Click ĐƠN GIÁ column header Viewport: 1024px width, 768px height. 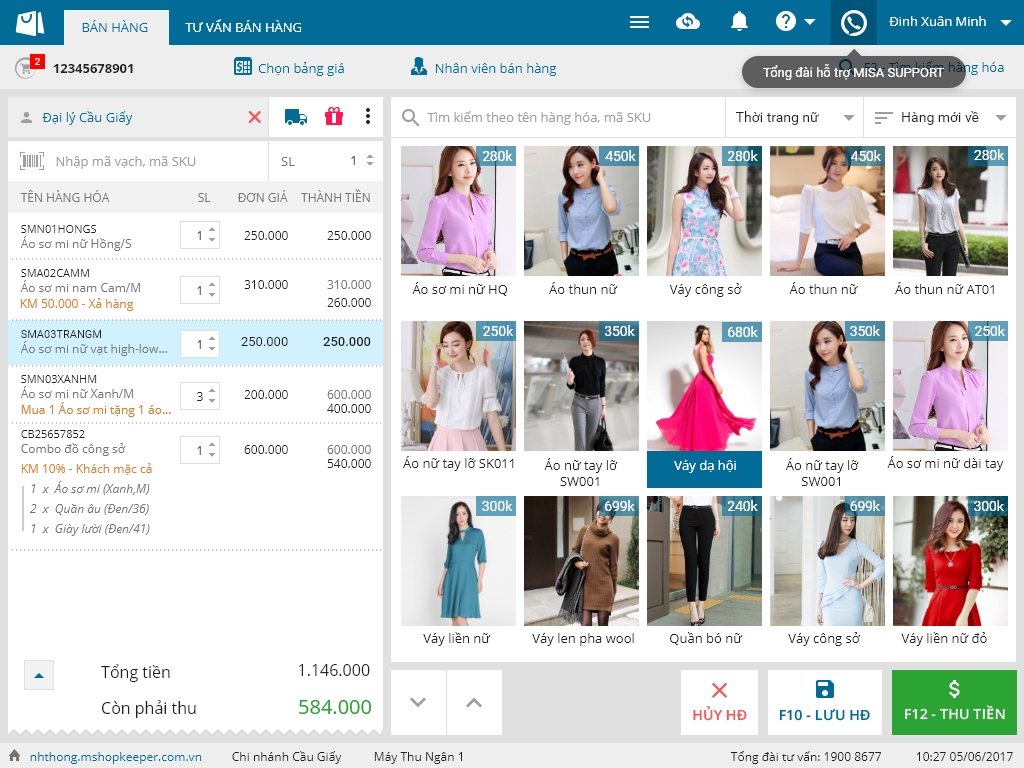[x=263, y=197]
